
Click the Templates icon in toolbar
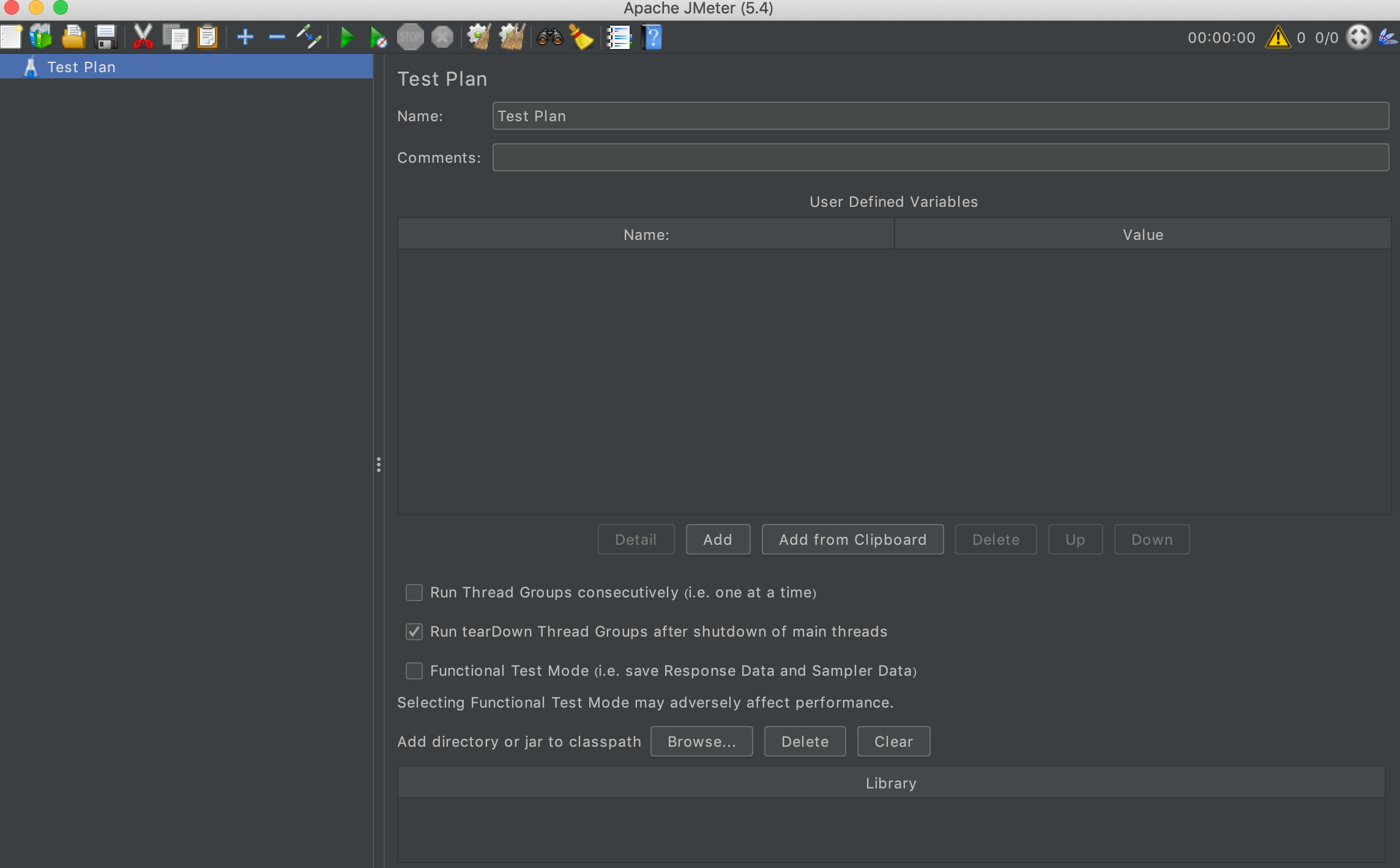pos(41,37)
